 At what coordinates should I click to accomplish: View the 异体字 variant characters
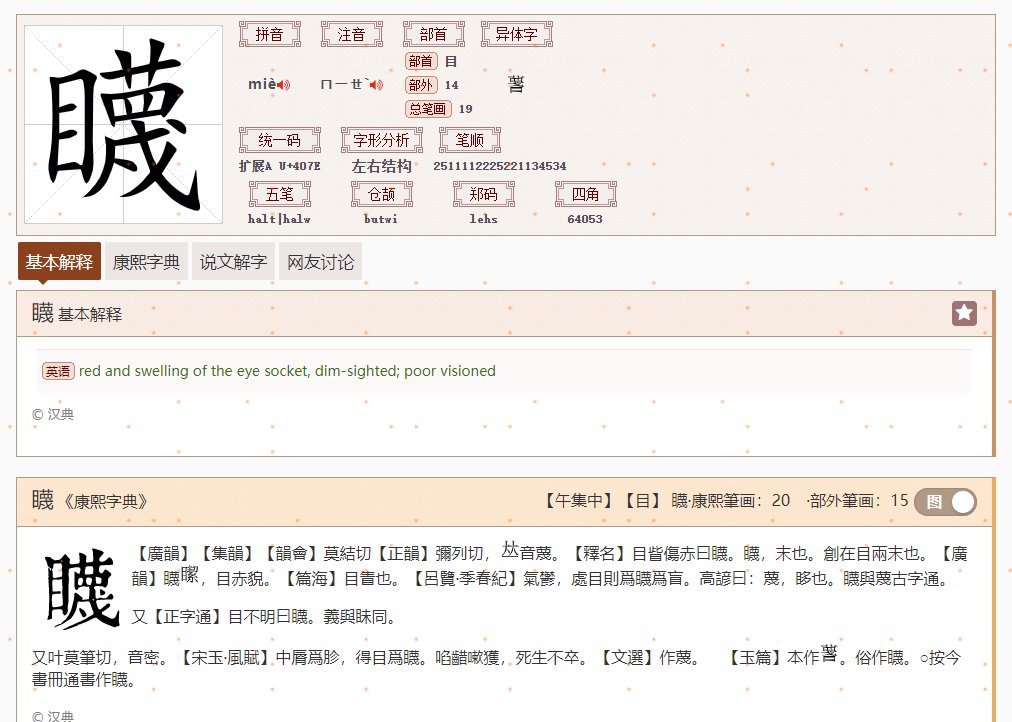click(516, 33)
